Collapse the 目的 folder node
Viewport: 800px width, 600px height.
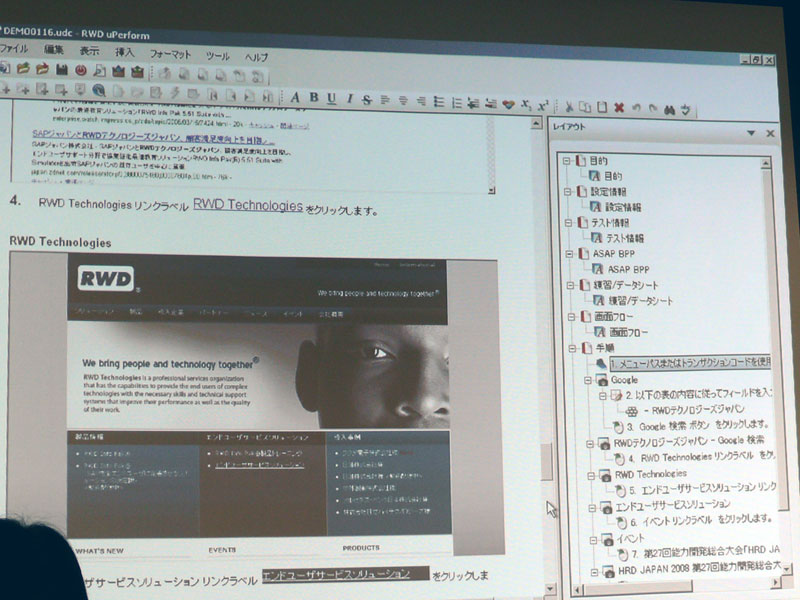[566, 160]
